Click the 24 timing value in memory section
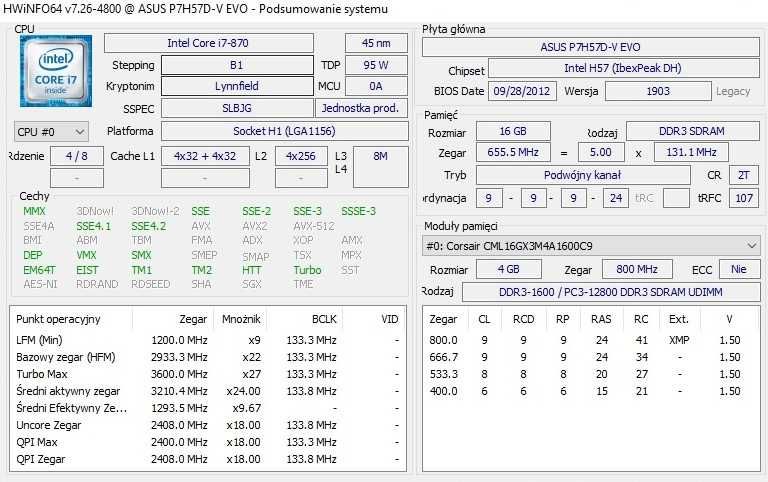 pyautogui.click(x=616, y=198)
